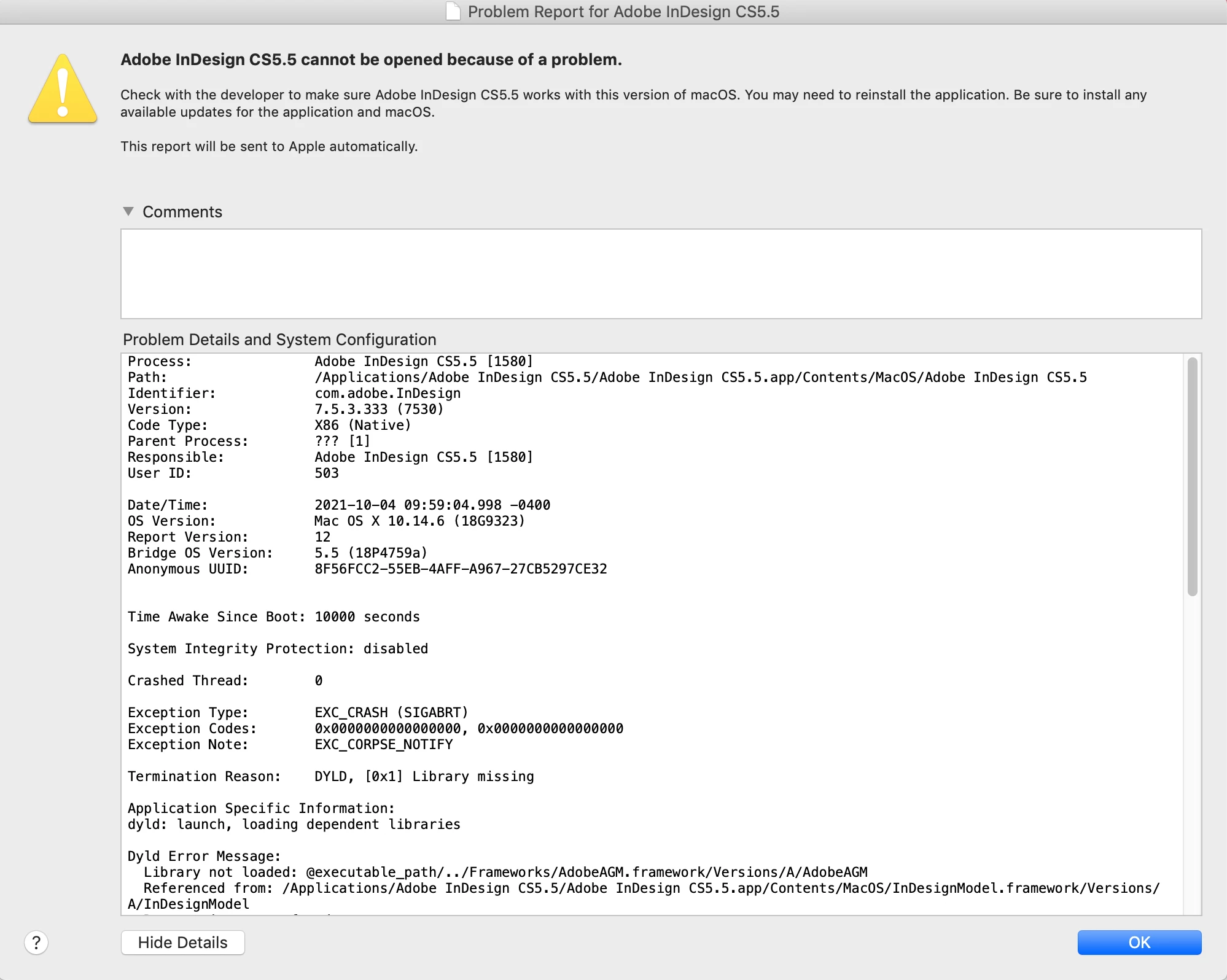The image size is (1227, 980).
Task: Click the document proxy icon in title bar
Action: pyautogui.click(x=453, y=12)
